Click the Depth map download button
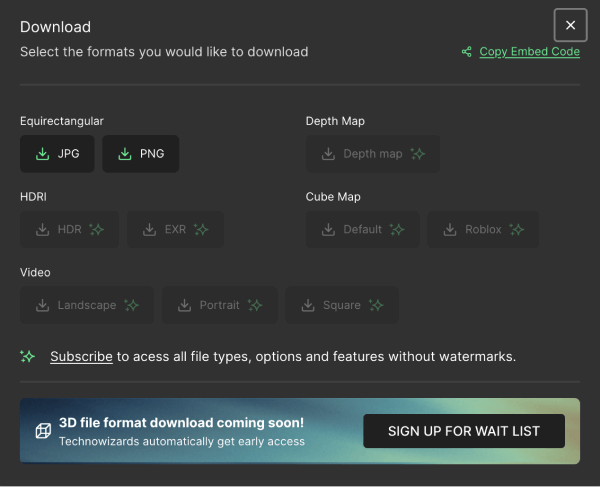Image resolution: width=600 pixels, height=487 pixels. (372, 154)
